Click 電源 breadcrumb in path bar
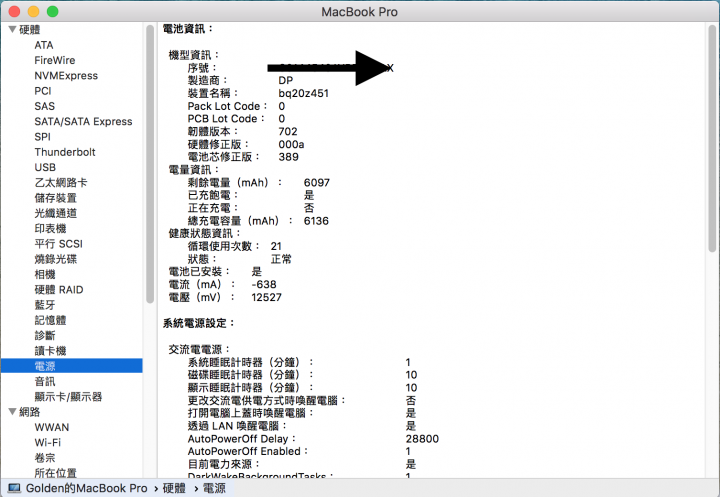This screenshot has width=720, height=497. pos(214,488)
